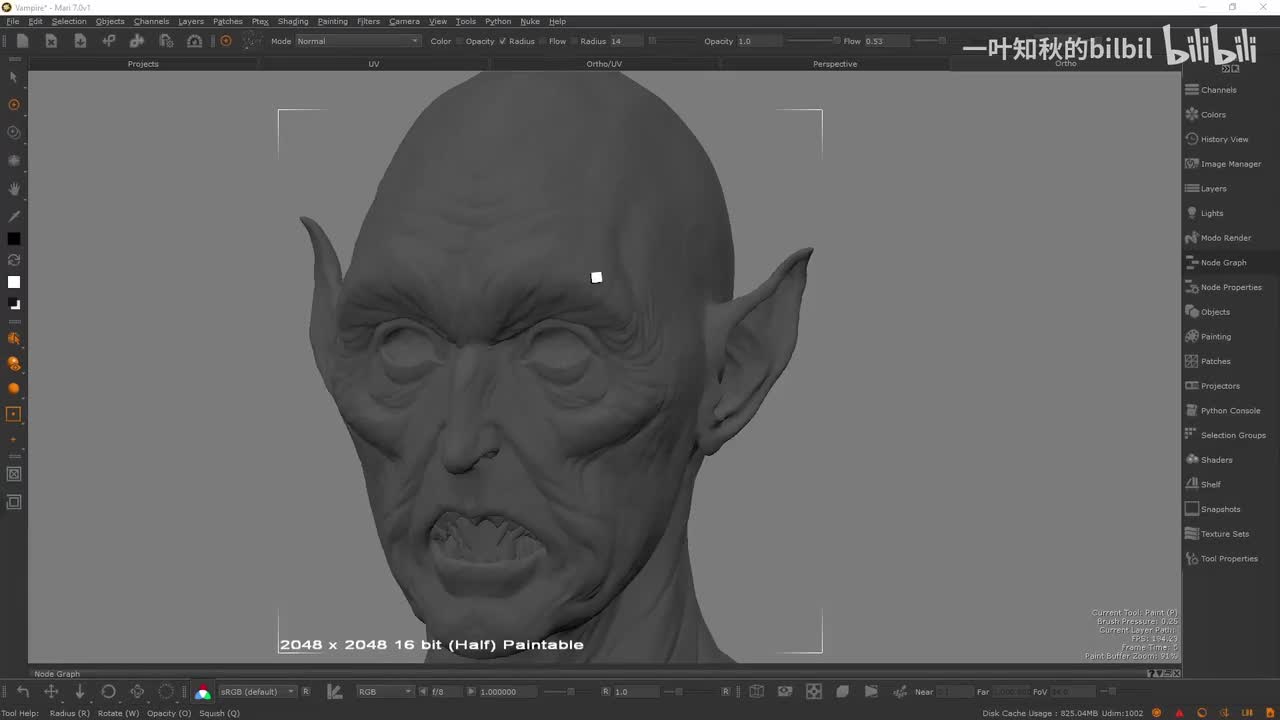Open the Painting menu

click(332, 21)
